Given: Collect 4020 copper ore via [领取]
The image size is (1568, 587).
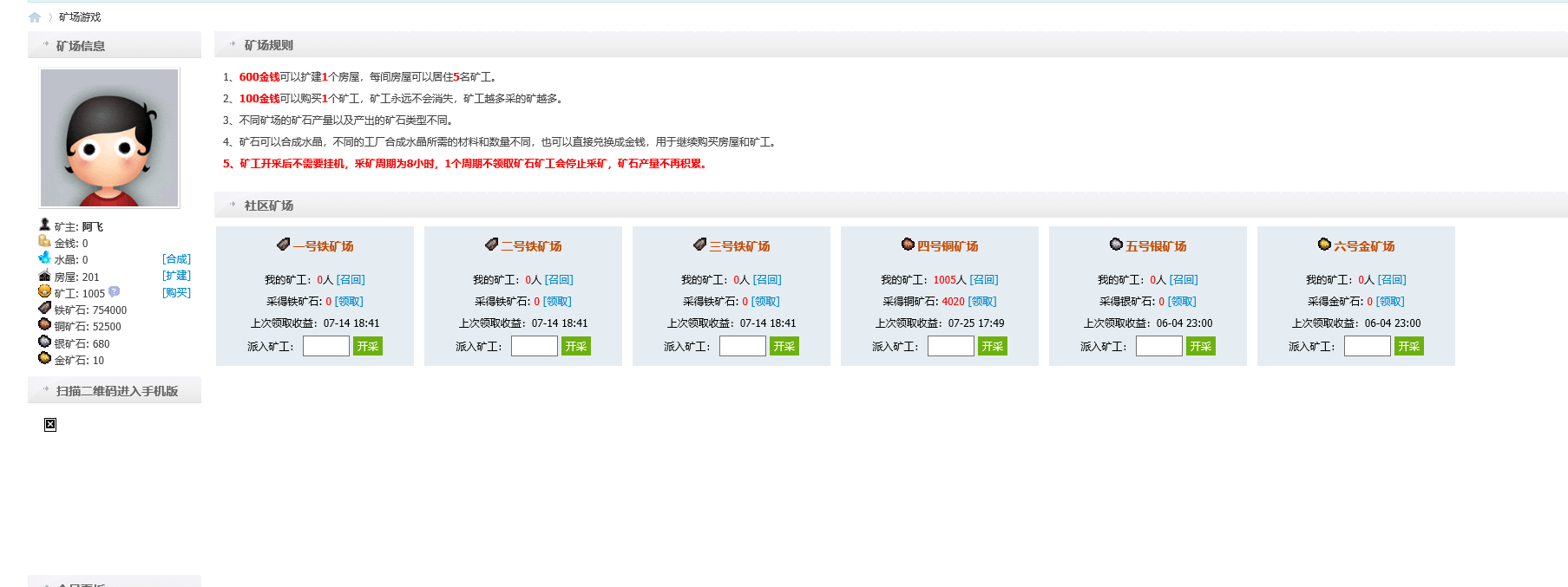Looking at the screenshot, I should [982, 302].
